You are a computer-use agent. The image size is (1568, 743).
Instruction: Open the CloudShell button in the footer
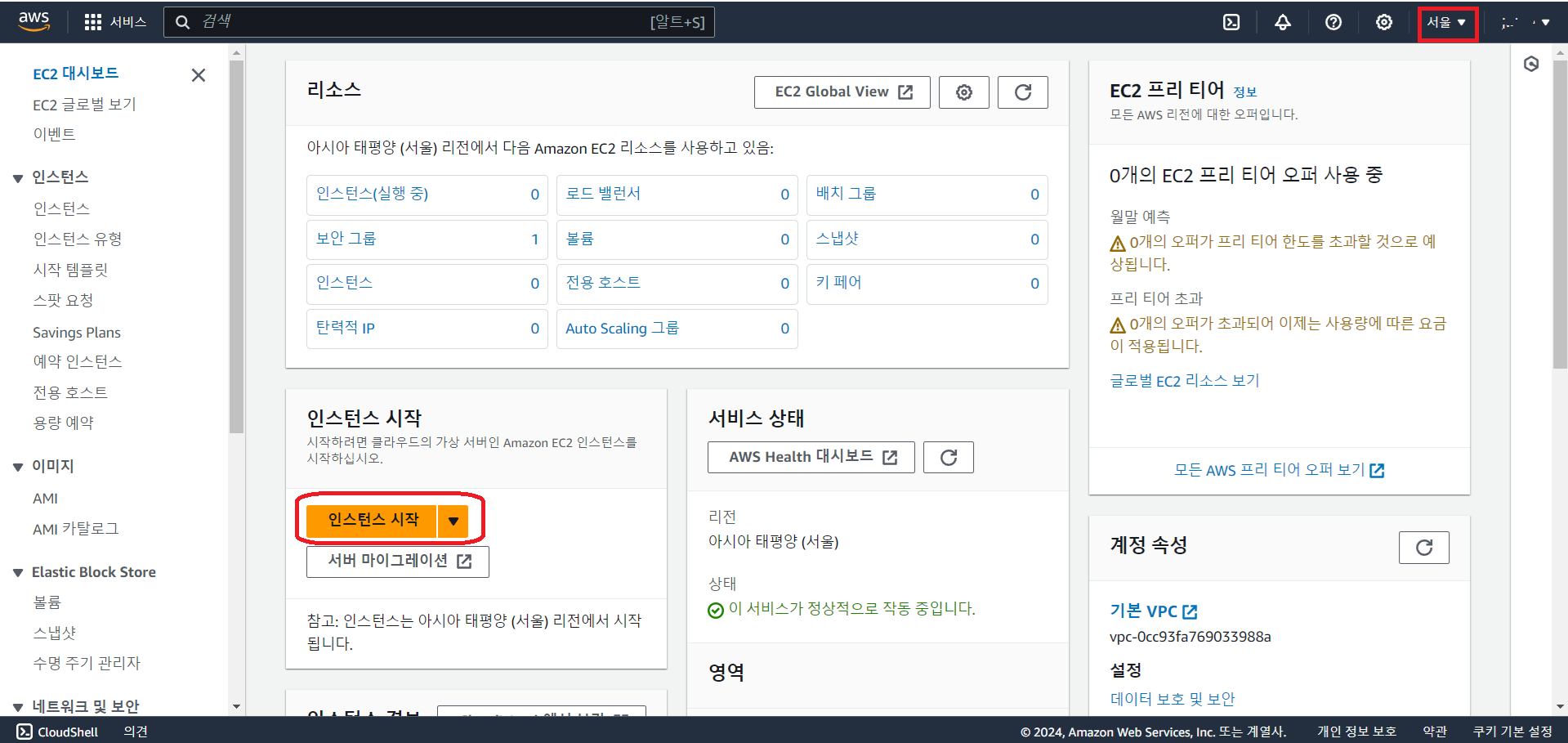click(58, 732)
